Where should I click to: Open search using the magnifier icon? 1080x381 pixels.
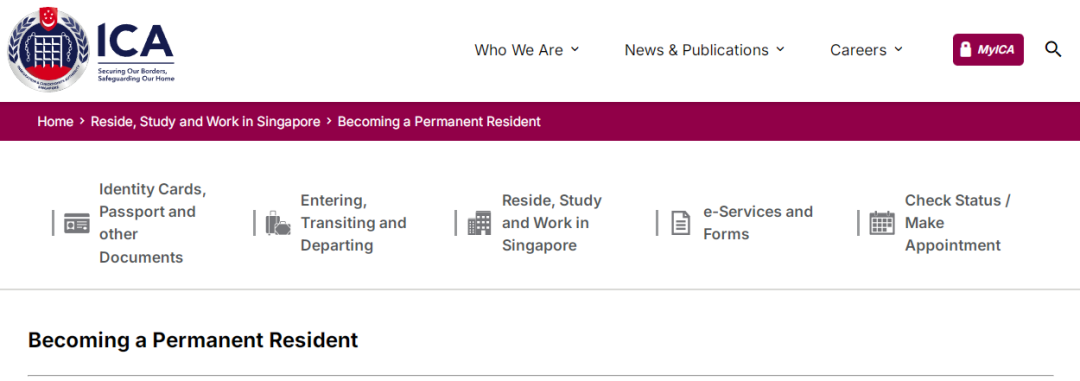(1052, 50)
